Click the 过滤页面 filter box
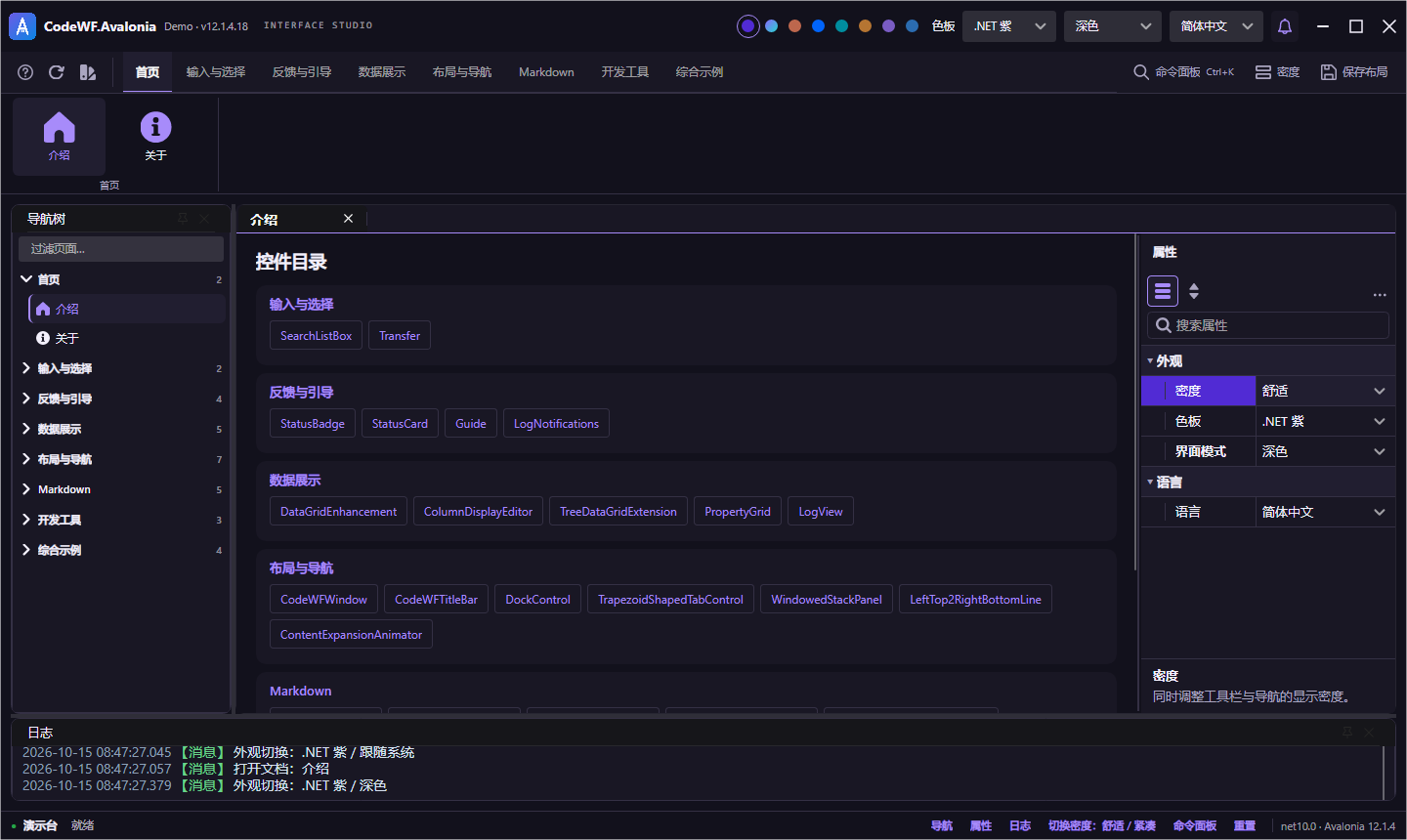This screenshot has width=1407, height=840. pos(121,249)
